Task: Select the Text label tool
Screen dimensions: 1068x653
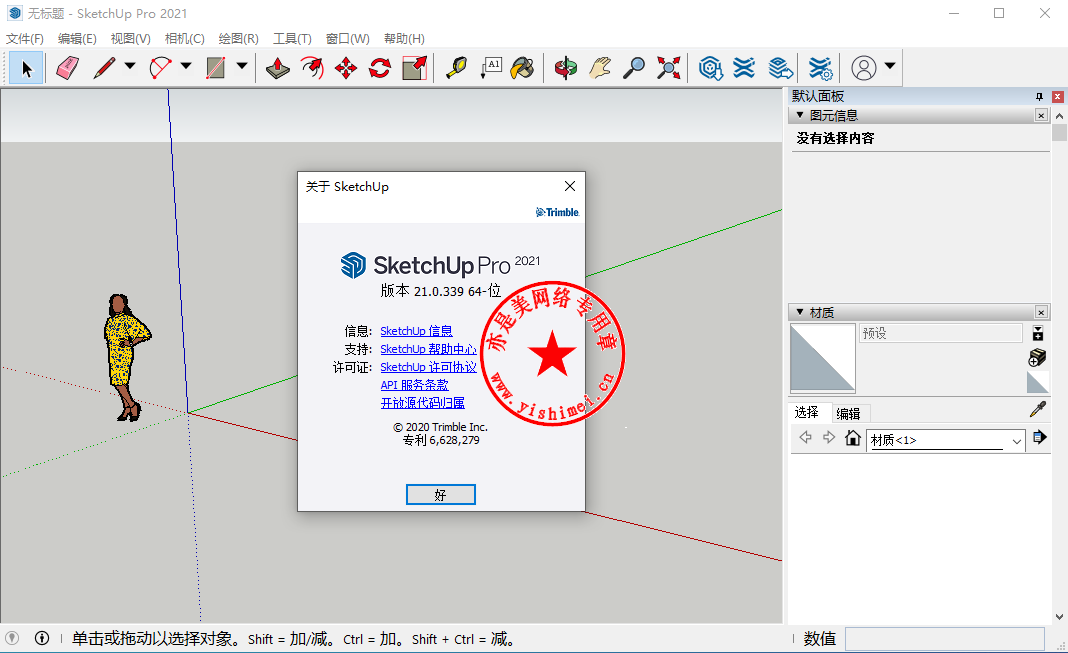Action: (491, 68)
